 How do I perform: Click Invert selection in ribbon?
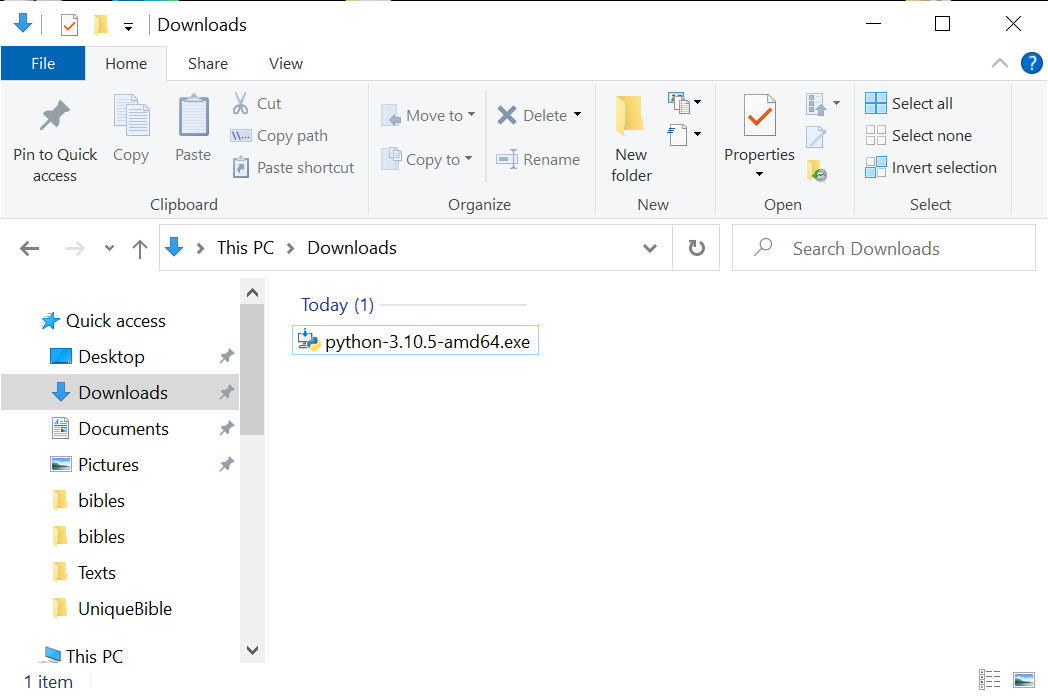(931, 168)
